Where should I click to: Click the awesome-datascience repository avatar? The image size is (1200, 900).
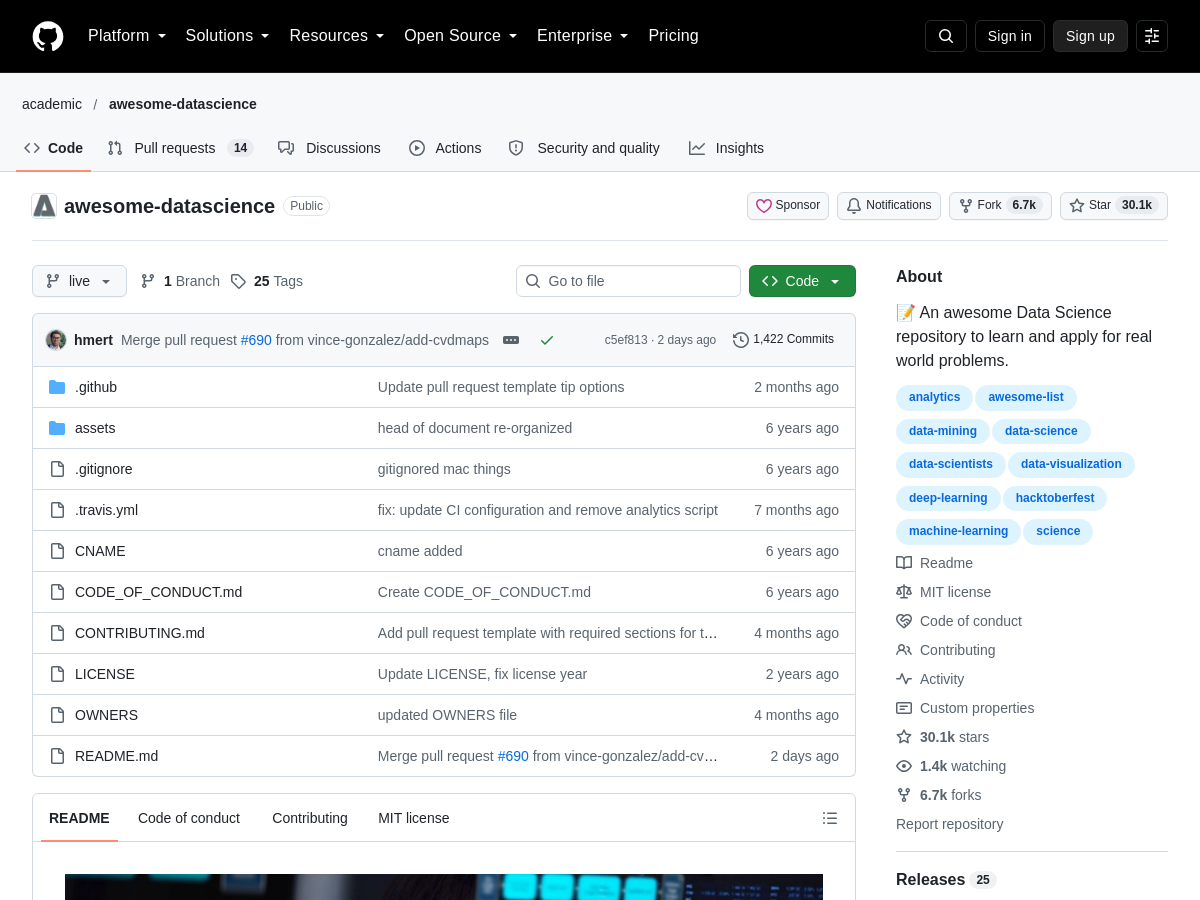coord(44,206)
